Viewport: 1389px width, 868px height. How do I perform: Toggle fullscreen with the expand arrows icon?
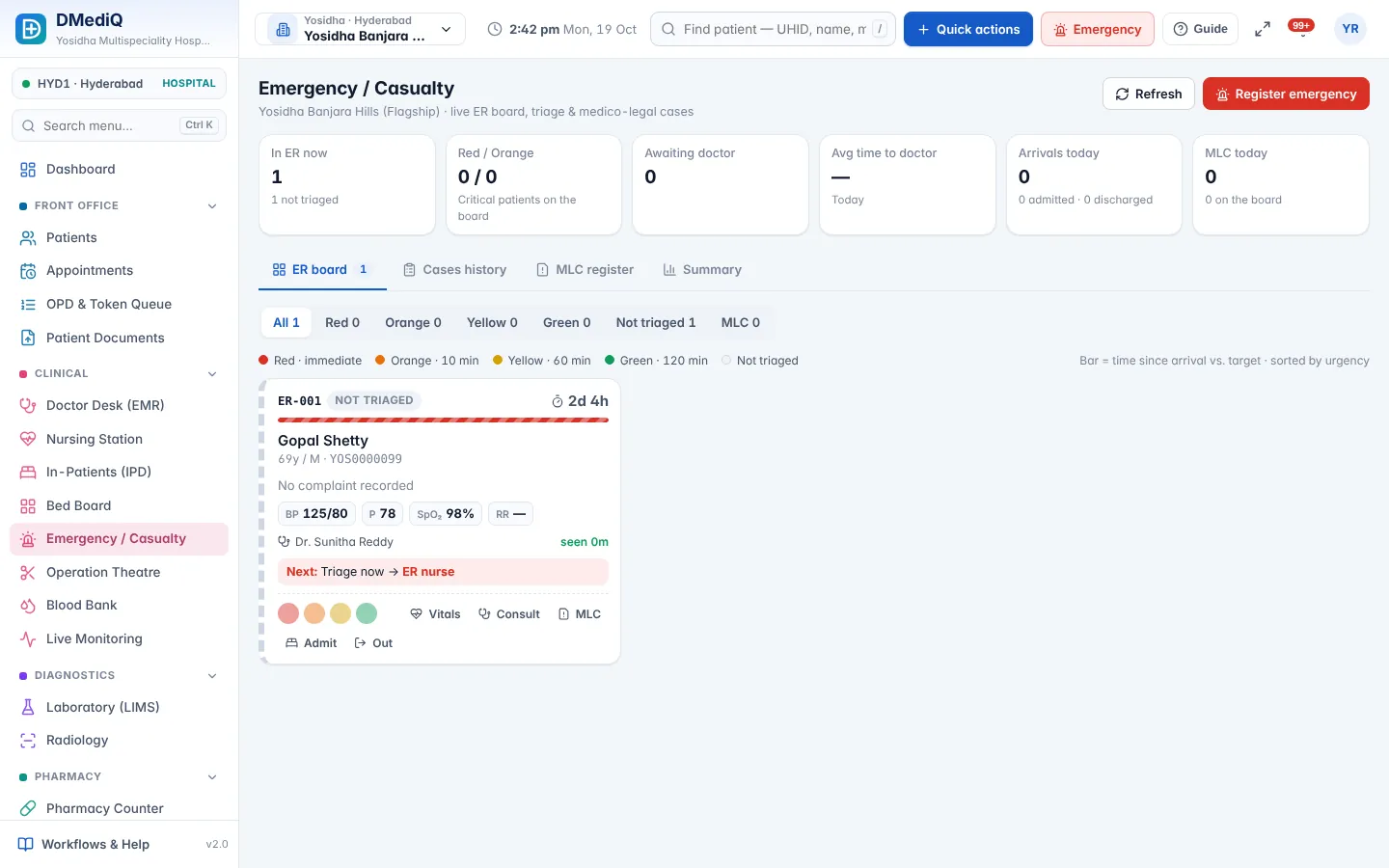[x=1262, y=29]
